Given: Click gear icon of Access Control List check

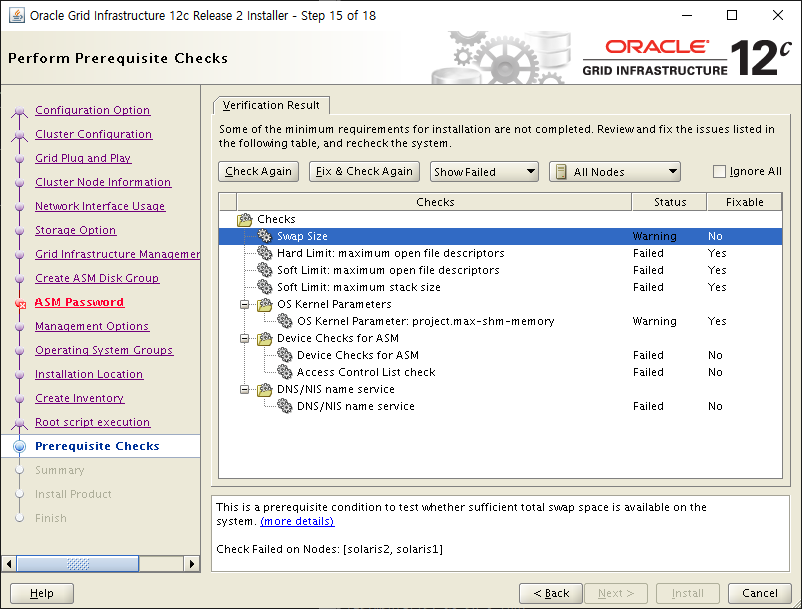Looking at the screenshot, I should [284, 372].
